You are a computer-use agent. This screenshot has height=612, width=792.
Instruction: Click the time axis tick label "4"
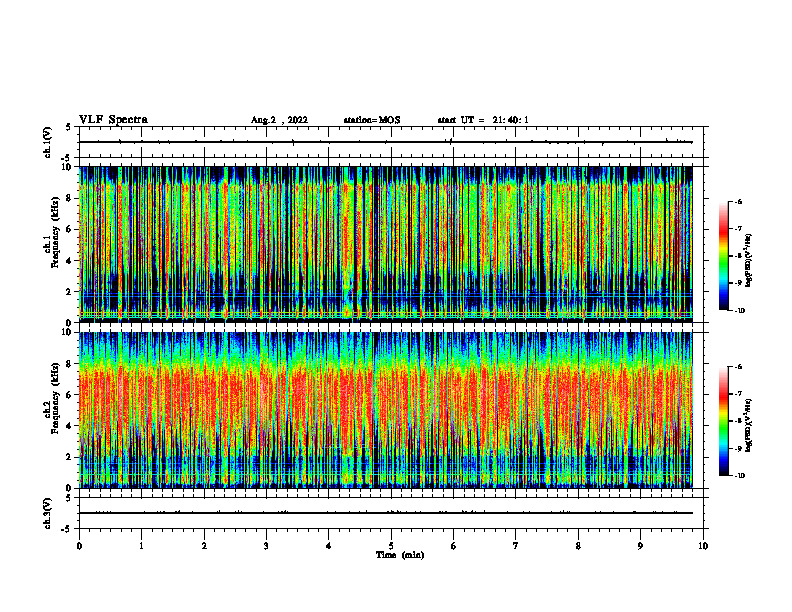[329, 546]
